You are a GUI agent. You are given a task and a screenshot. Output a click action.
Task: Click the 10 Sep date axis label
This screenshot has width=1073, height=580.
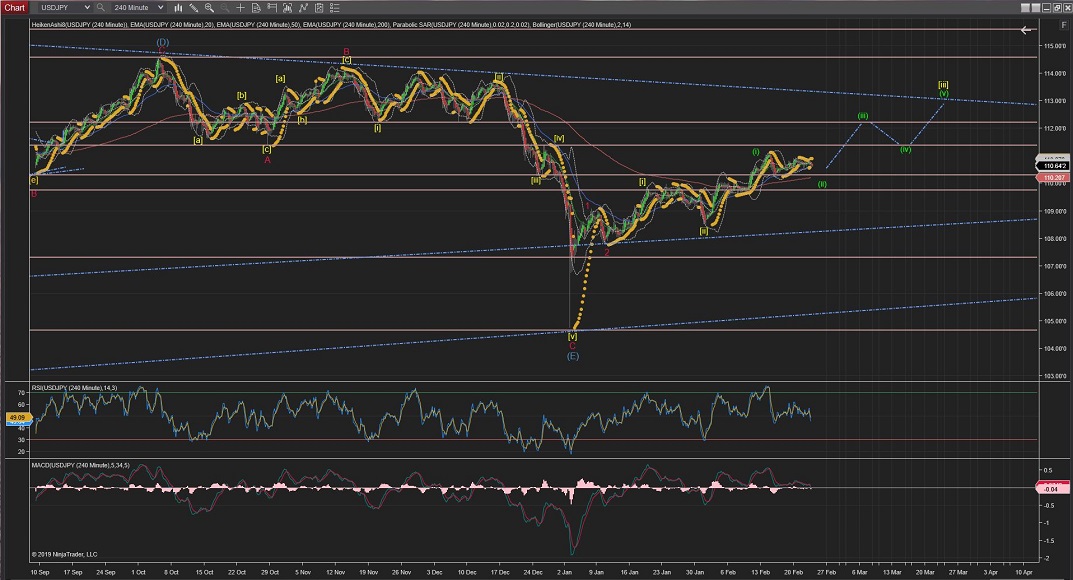click(40, 572)
